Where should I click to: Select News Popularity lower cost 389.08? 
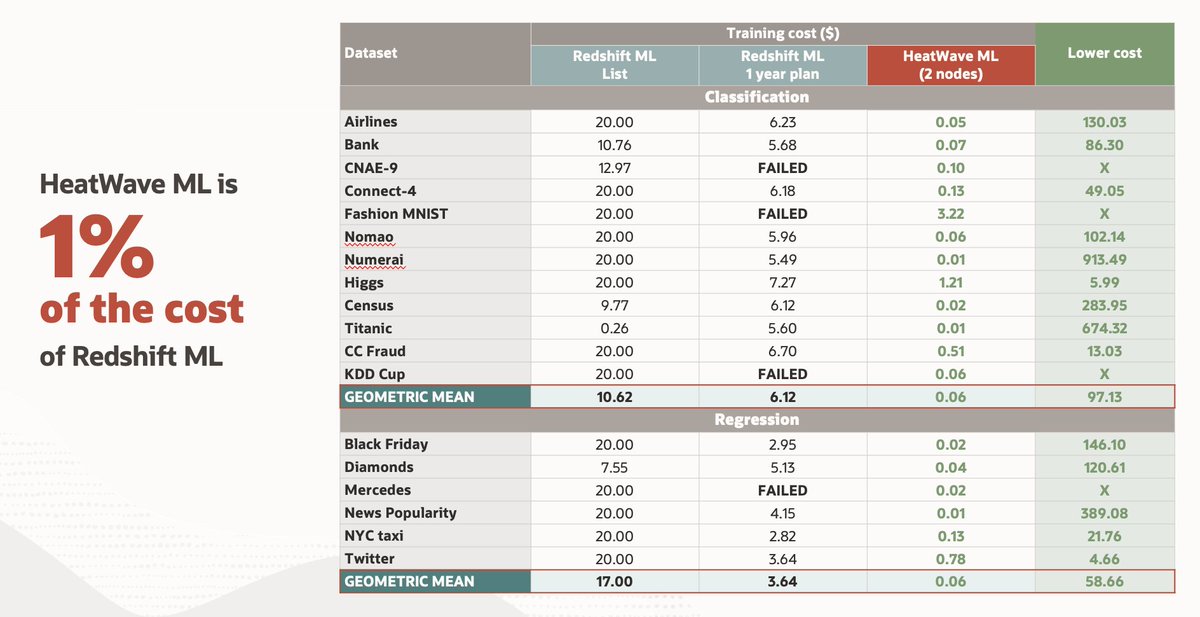coord(1104,513)
